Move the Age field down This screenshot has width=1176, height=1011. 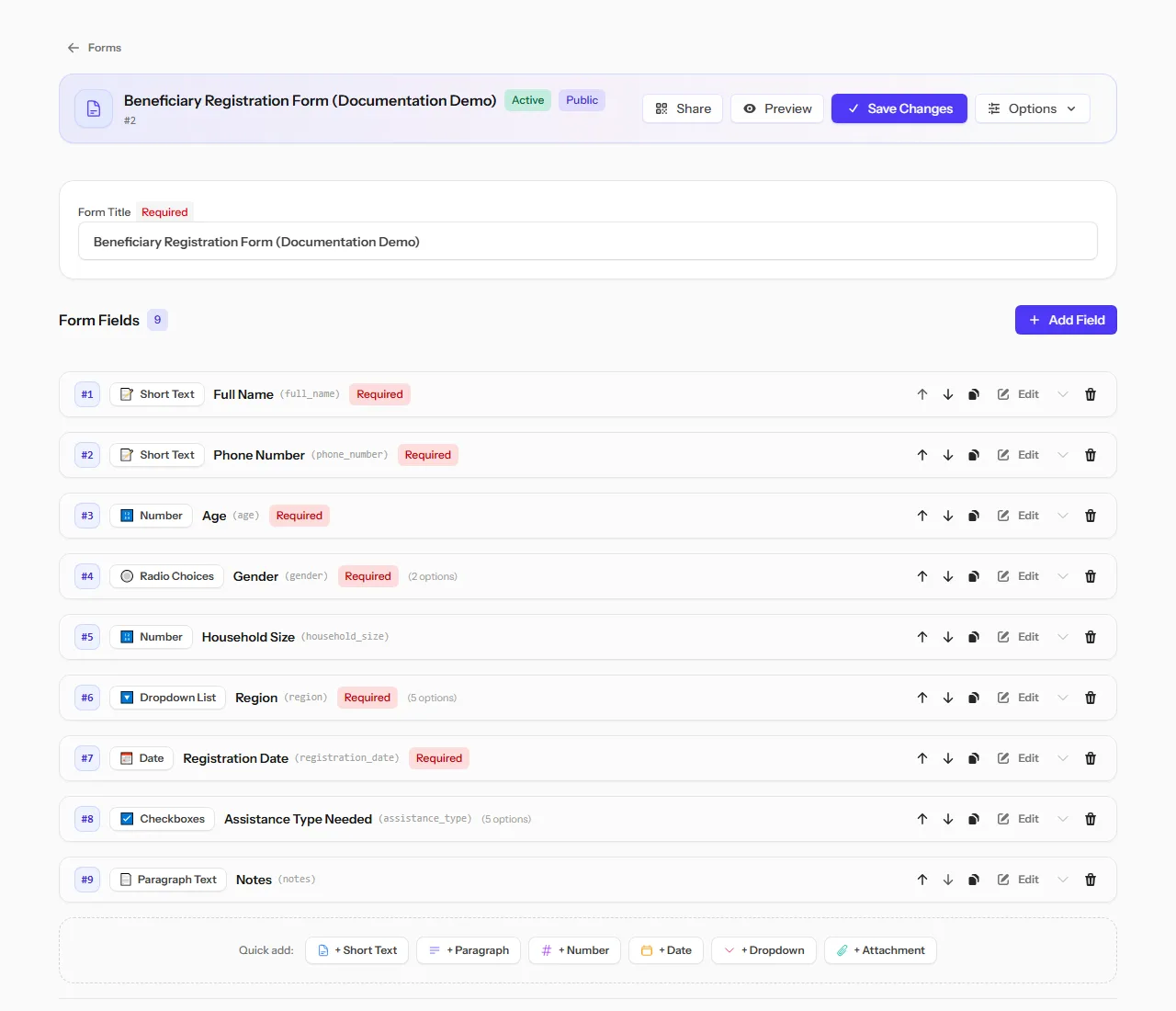pyautogui.click(x=948, y=516)
